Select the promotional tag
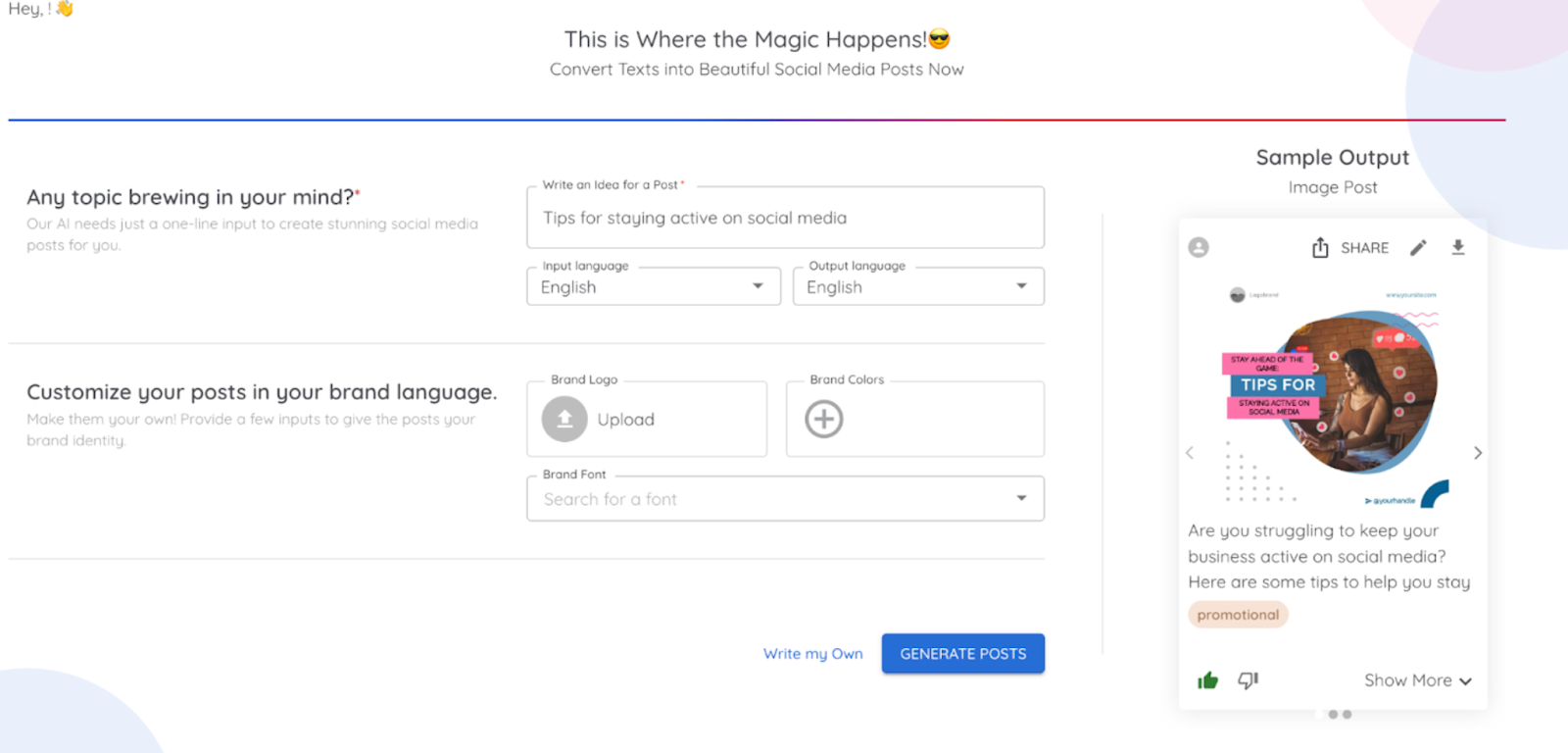This screenshot has width=1568, height=753. point(1238,614)
